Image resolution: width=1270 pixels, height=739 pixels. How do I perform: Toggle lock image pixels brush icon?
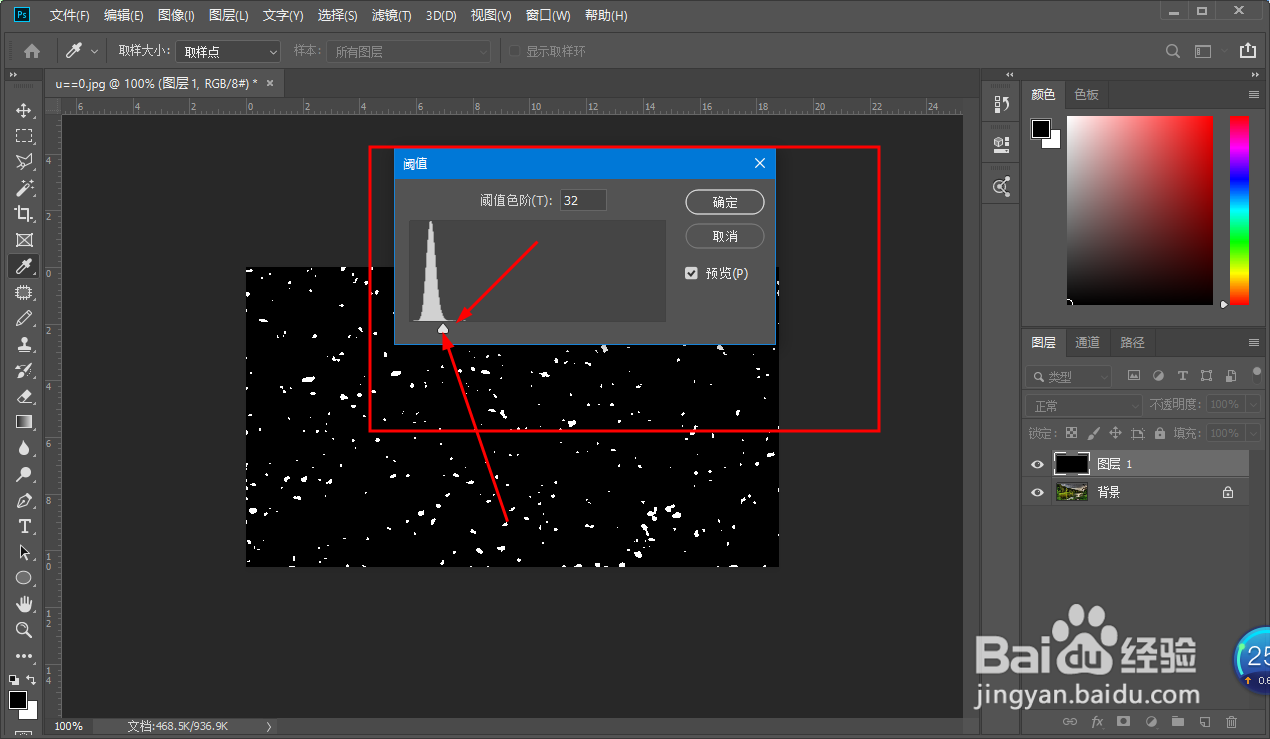1093,433
